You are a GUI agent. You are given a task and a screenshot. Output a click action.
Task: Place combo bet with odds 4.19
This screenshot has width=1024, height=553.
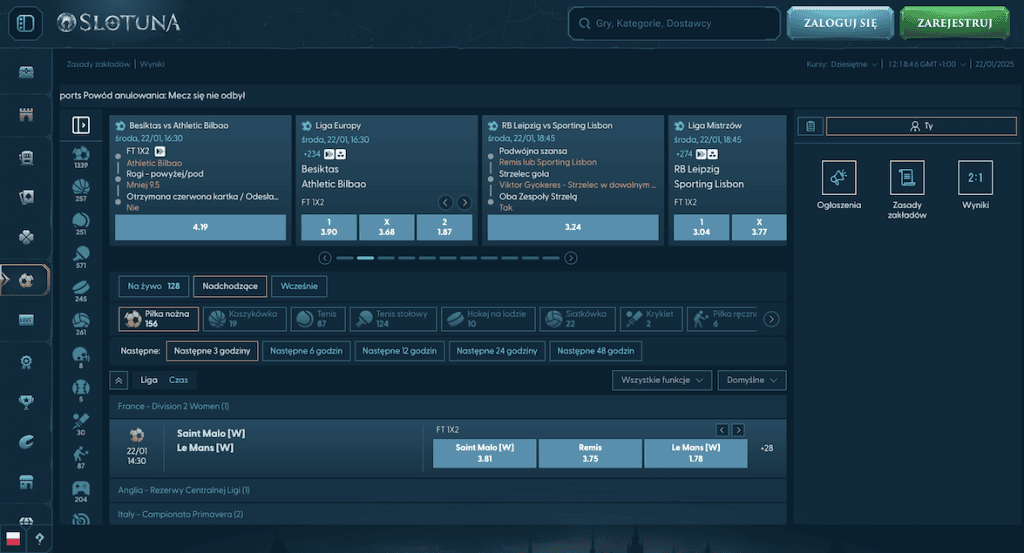pyautogui.click(x=200, y=227)
